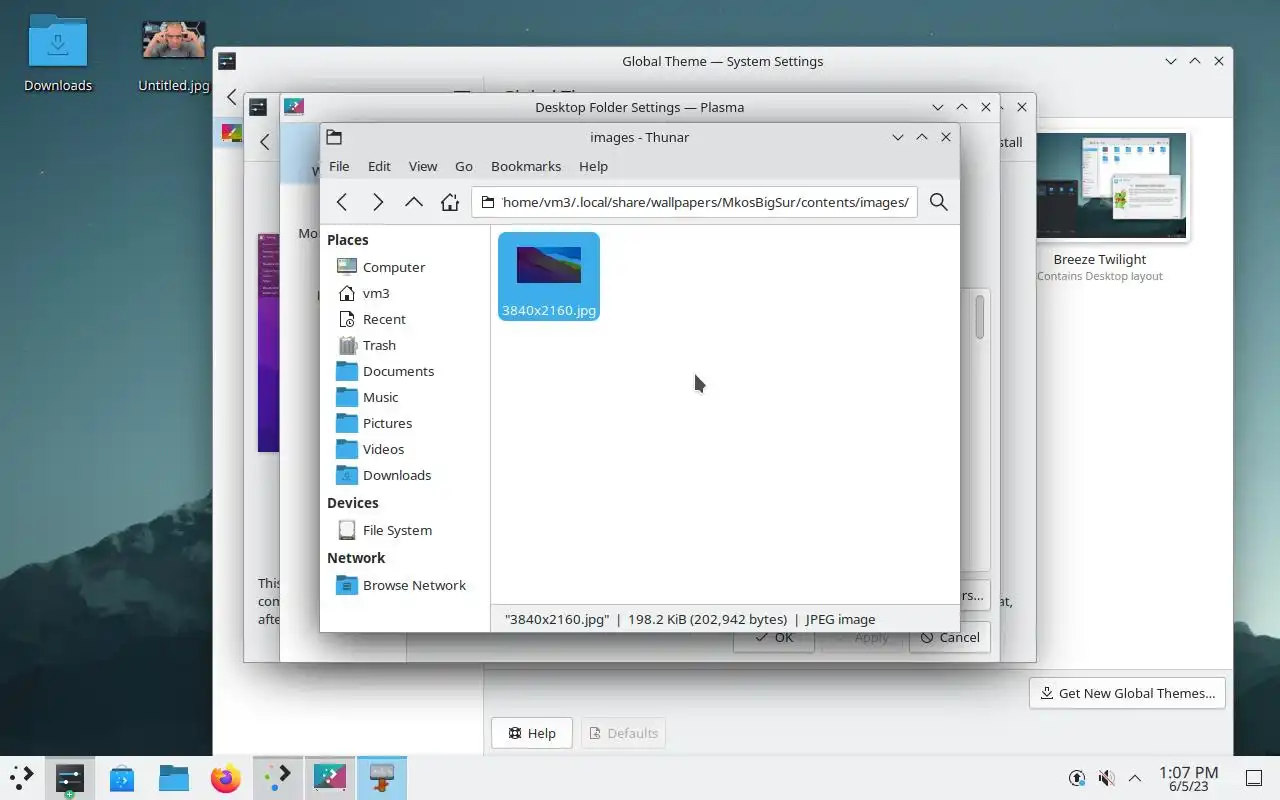Viewport: 1280px width, 800px height.
Task: Go forward in Thunar toolbar
Action: point(378,202)
